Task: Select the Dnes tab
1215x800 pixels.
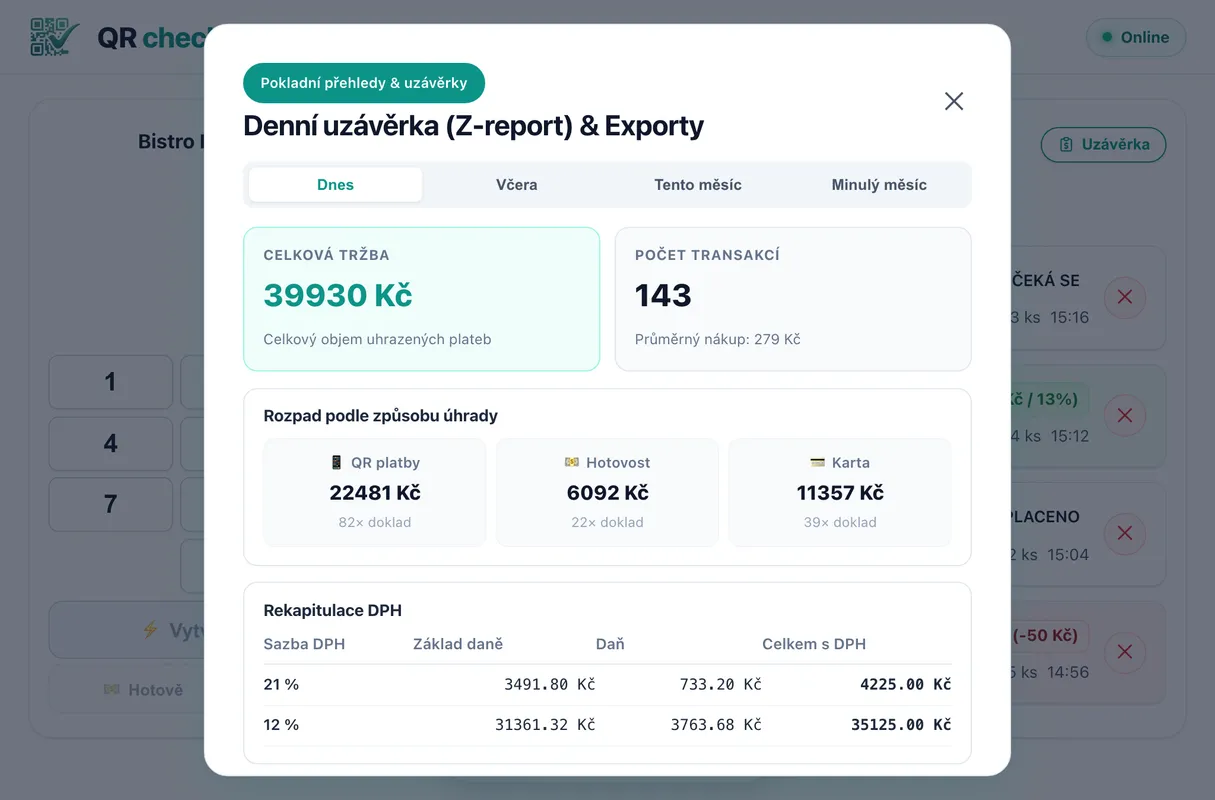Action: (x=335, y=184)
